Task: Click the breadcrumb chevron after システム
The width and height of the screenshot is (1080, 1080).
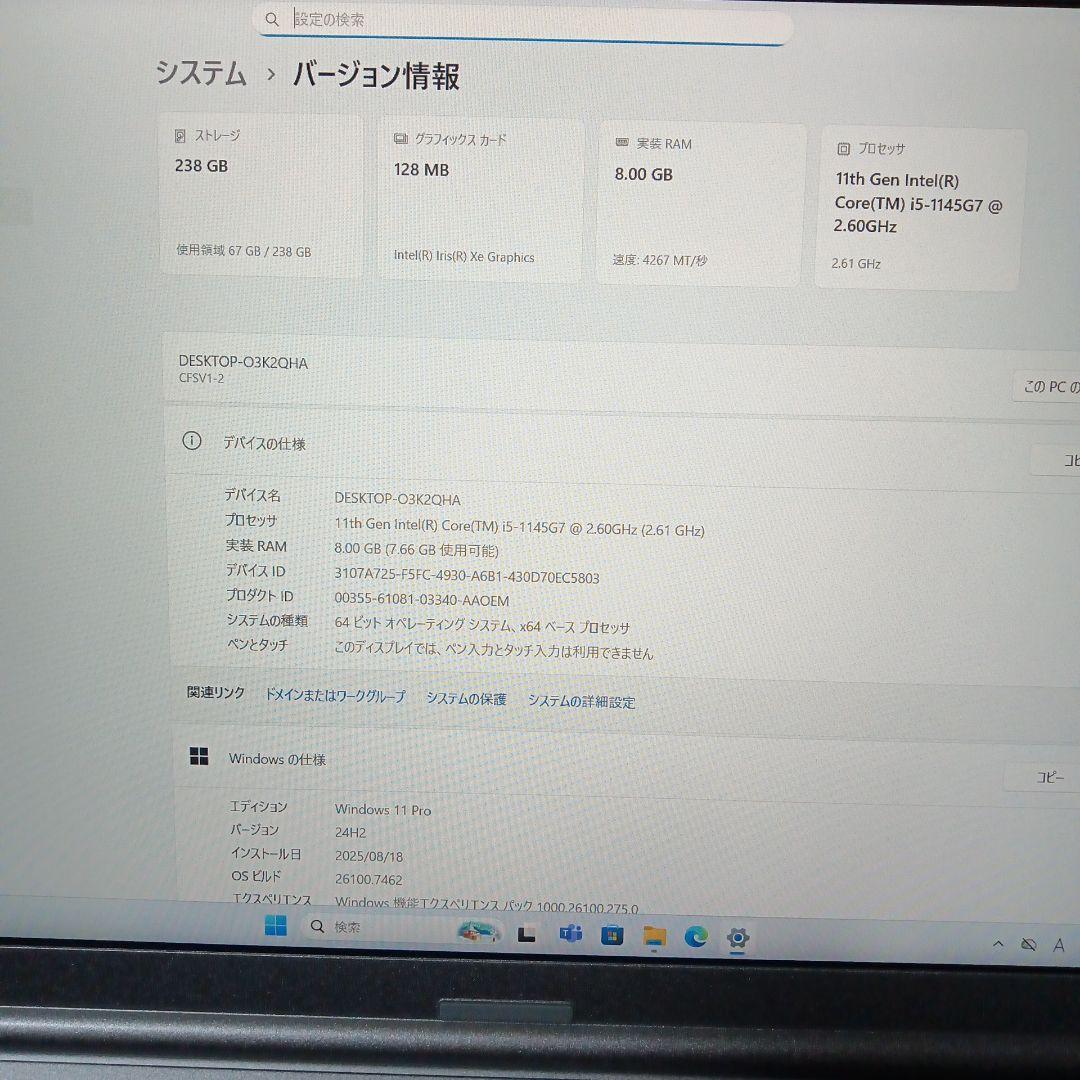Action: coord(266,75)
